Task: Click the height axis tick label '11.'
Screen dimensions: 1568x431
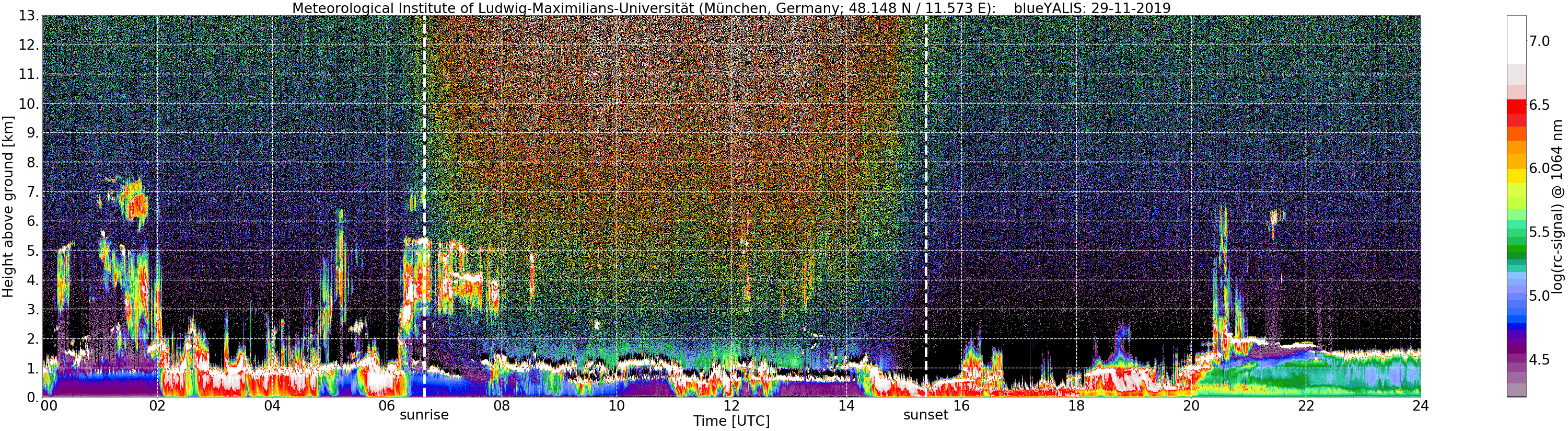Action: (x=29, y=74)
